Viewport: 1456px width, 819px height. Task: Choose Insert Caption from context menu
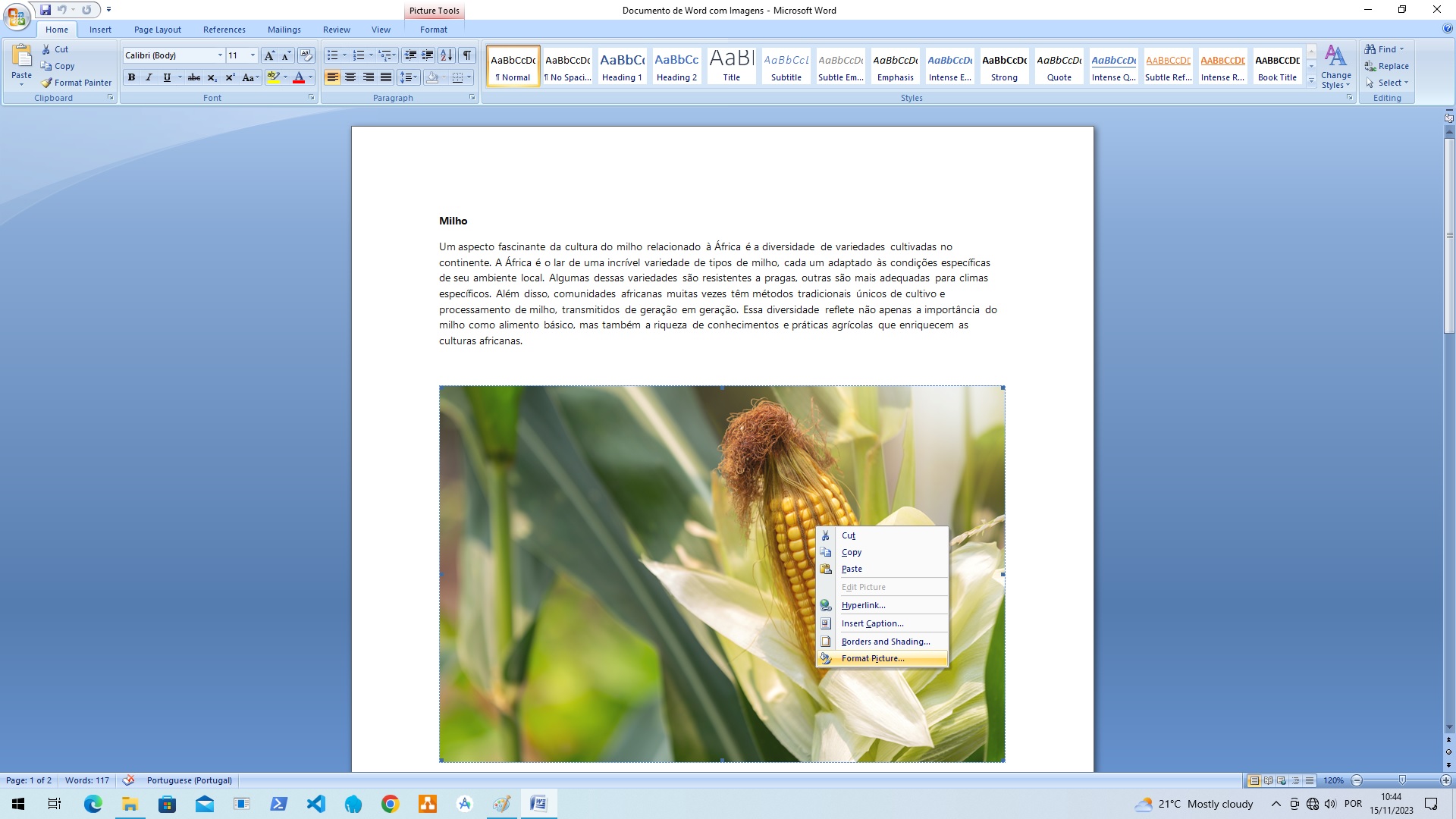tap(882, 623)
